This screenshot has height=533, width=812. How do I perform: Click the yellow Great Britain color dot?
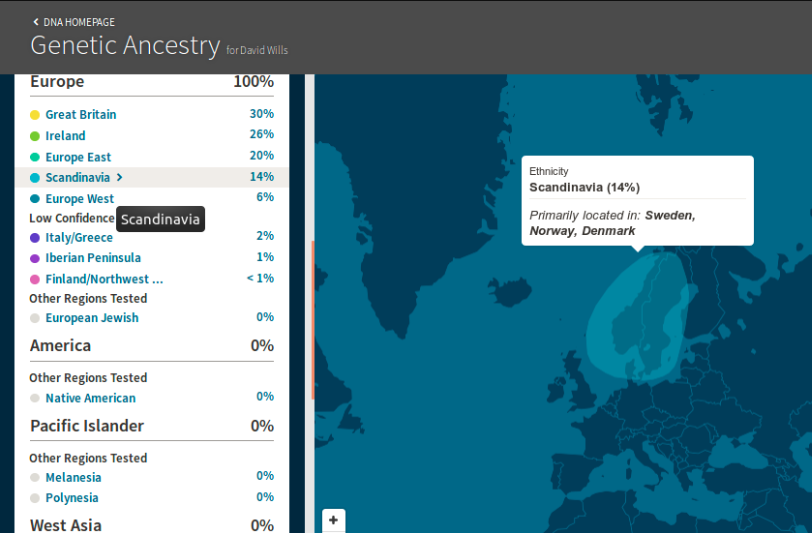[x=35, y=115]
